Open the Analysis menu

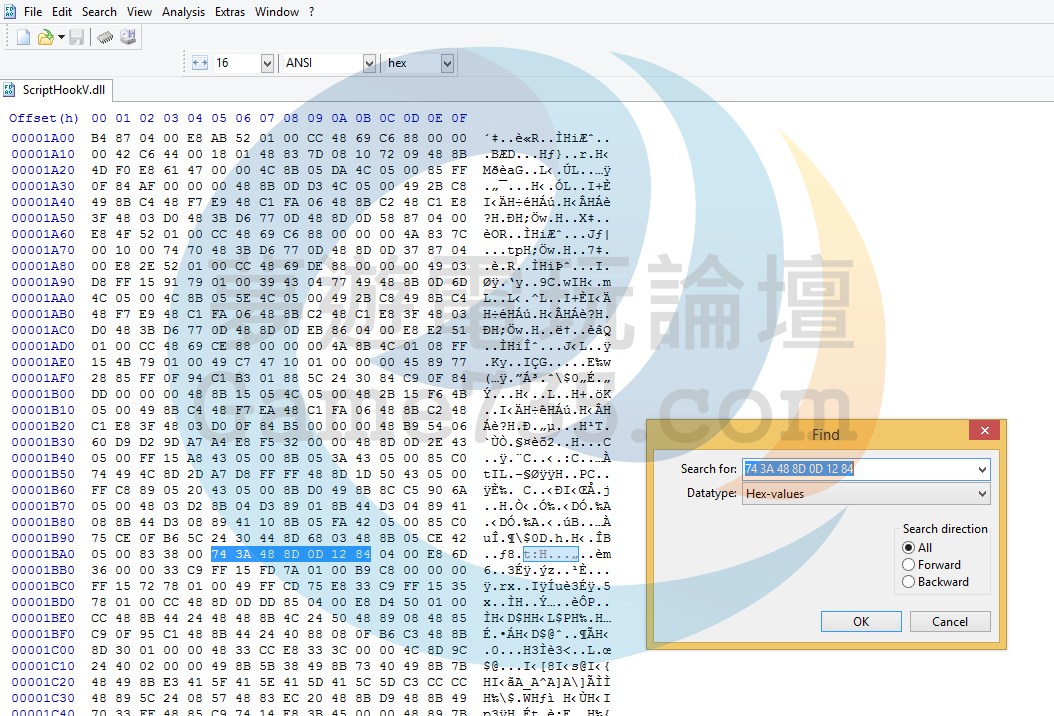pyautogui.click(x=183, y=12)
